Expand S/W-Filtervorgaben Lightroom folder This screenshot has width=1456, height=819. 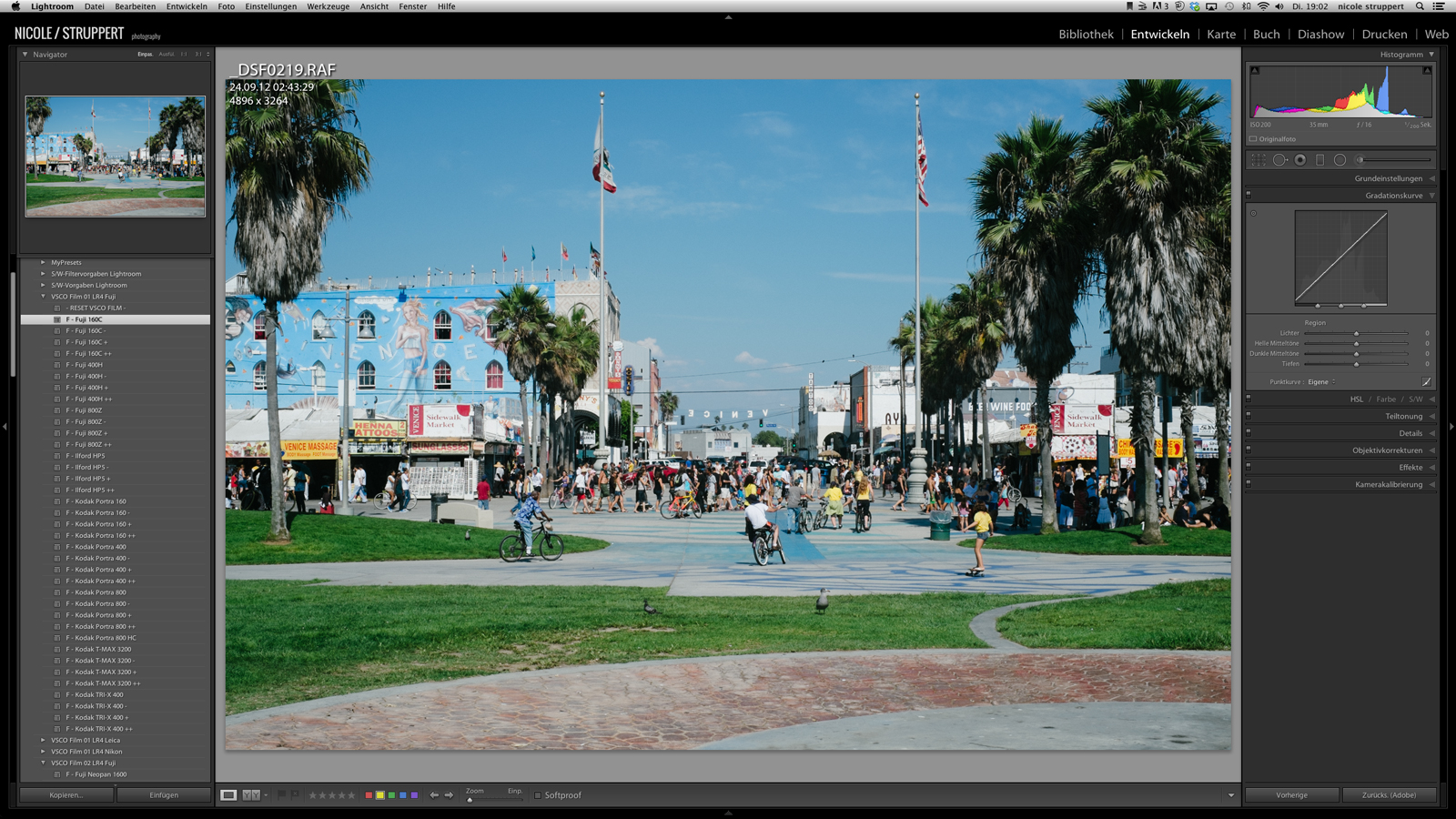43,273
